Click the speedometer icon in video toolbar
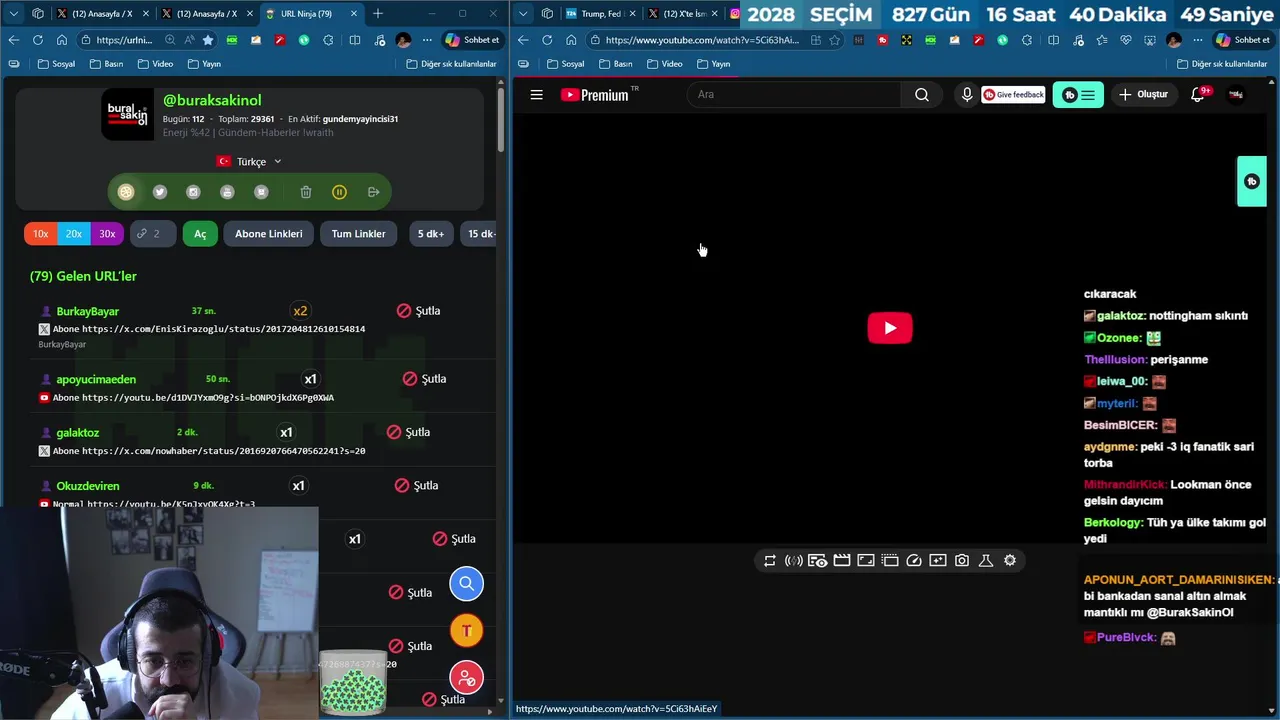Image resolution: width=1280 pixels, height=720 pixels. (x=914, y=561)
